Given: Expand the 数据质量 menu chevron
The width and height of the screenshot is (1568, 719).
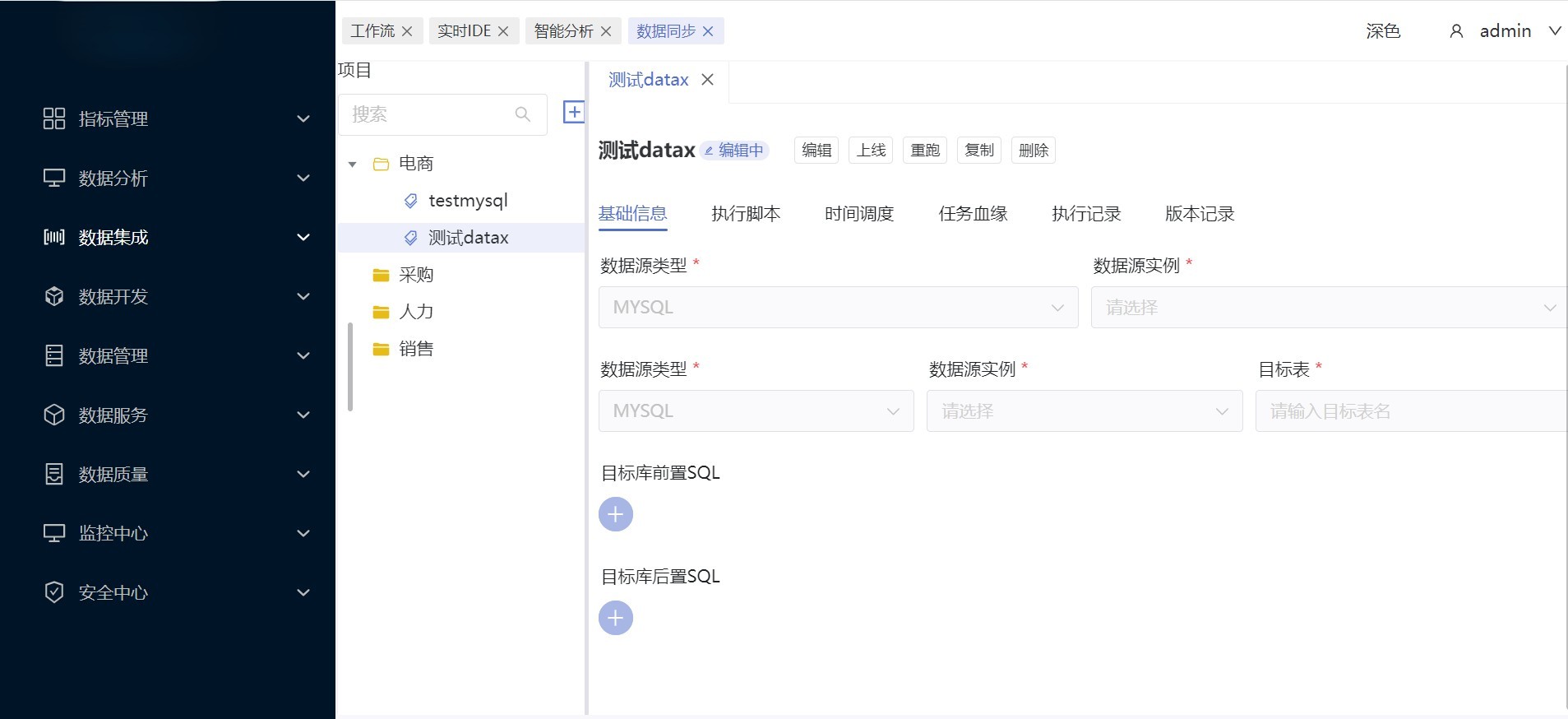Looking at the screenshot, I should [x=303, y=474].
